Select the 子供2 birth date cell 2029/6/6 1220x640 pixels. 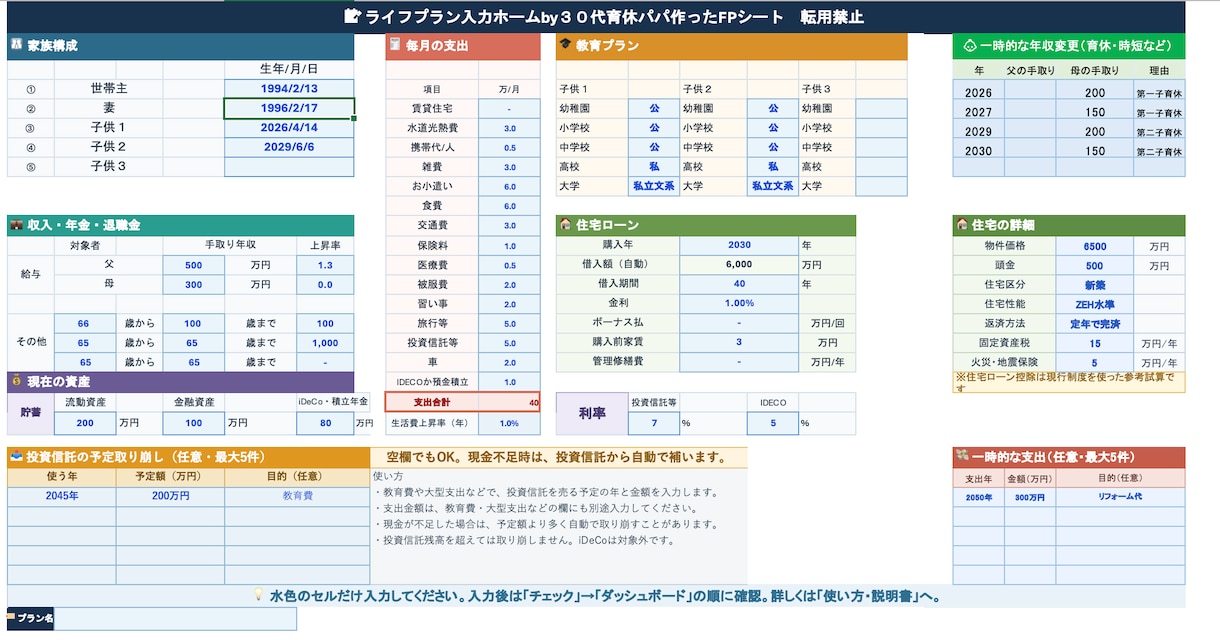(288, 147)
